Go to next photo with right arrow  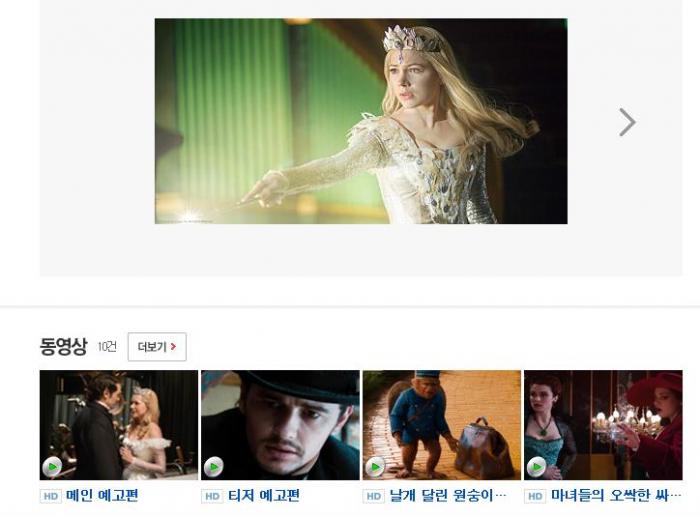627,122
